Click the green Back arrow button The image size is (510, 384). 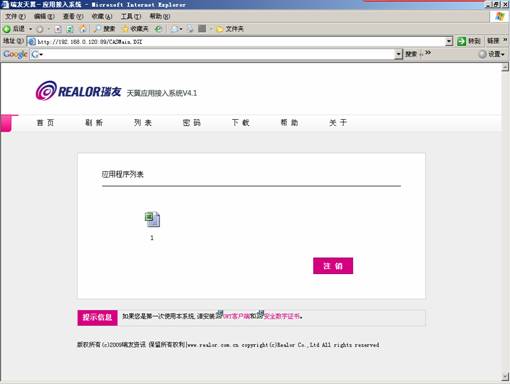coord(7,29)
